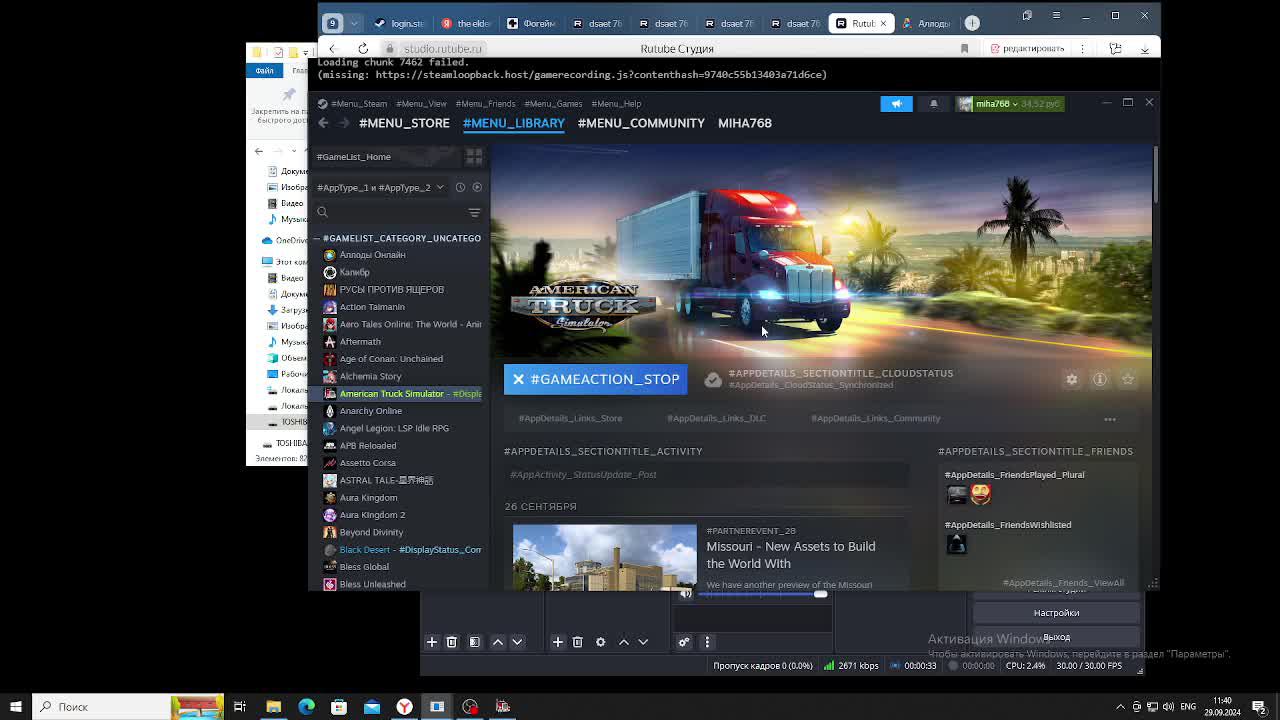Open #AppDetails_Links_Community link
The width and height of the screenshot is (1280, 720).
875,419
